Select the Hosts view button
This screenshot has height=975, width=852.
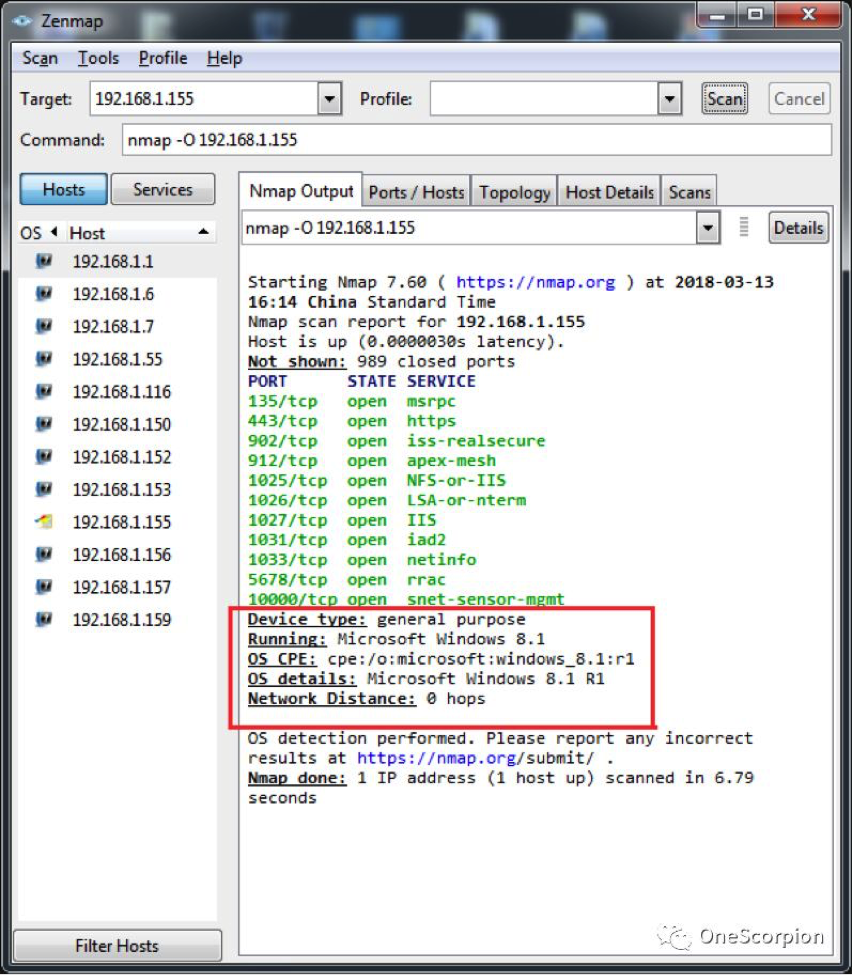(63, 189)
